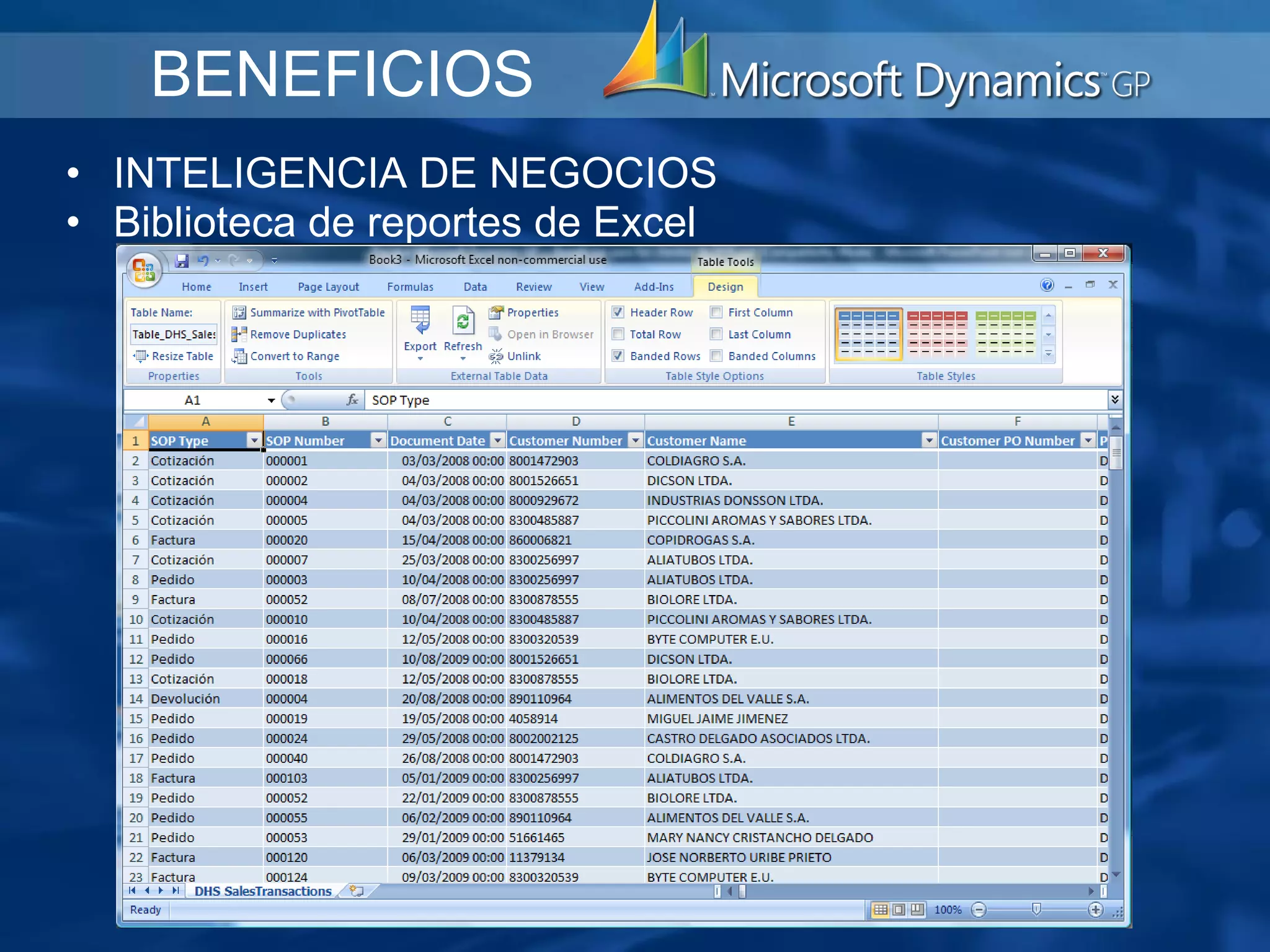Click the vertical scrollbar thumb

[1116, 453]
